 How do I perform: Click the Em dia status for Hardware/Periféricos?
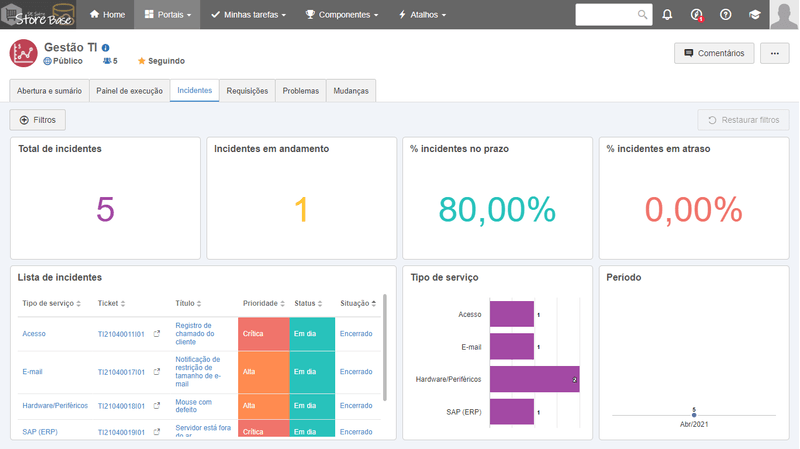[x=312, y=406]
